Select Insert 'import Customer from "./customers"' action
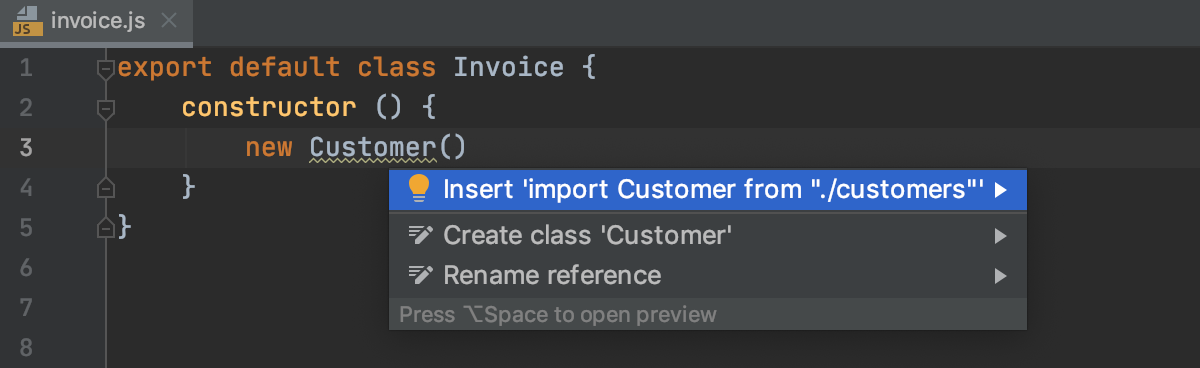The image size is (1200, 368). click(708, 190)
